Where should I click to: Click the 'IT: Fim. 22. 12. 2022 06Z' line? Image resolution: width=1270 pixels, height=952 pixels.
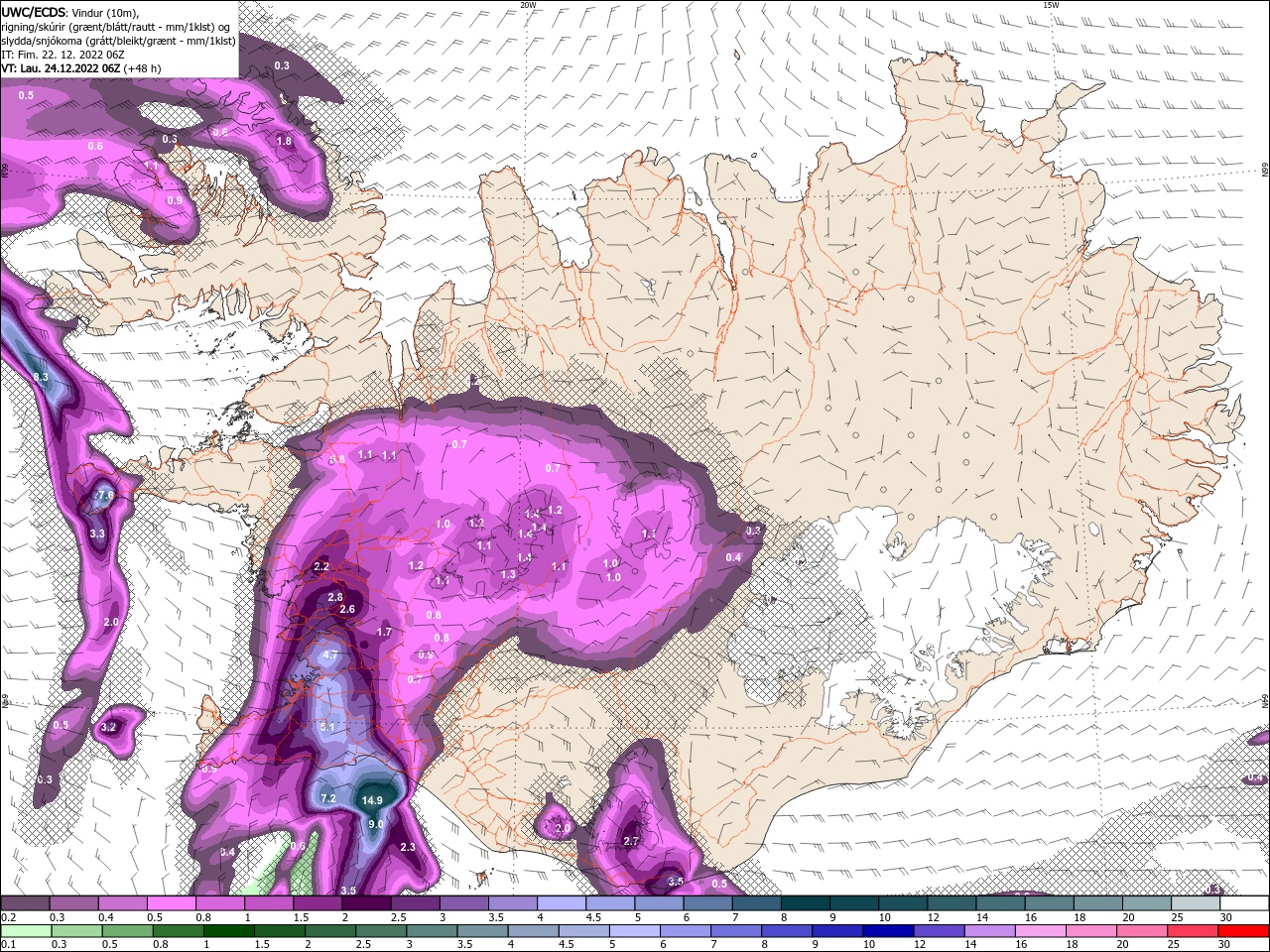pos(63,55)
